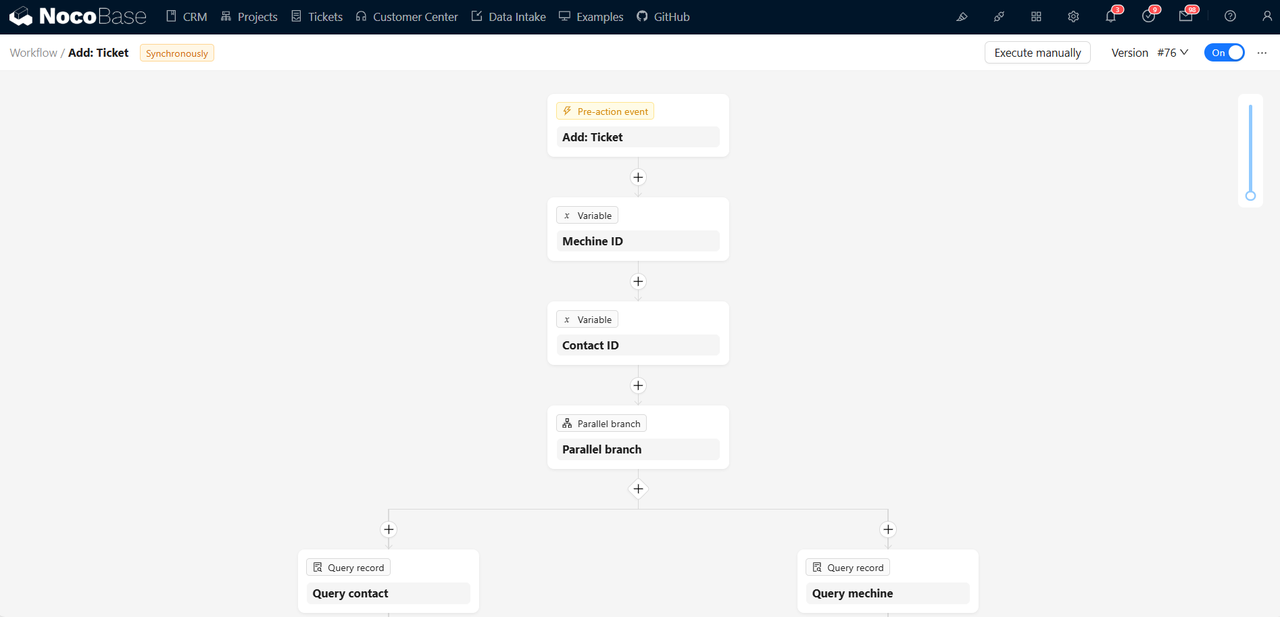Screen dimensions: 1280x617
Task: Open the UI editor pen icon
Action: 961,16
